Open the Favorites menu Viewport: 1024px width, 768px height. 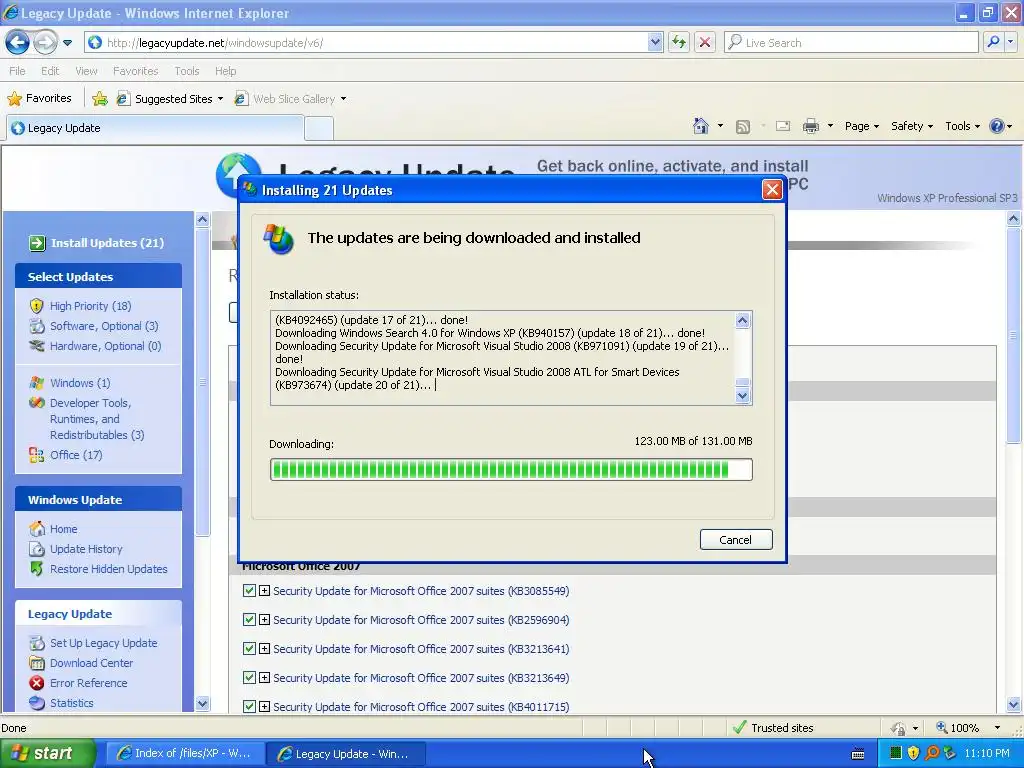click(135, 71)
